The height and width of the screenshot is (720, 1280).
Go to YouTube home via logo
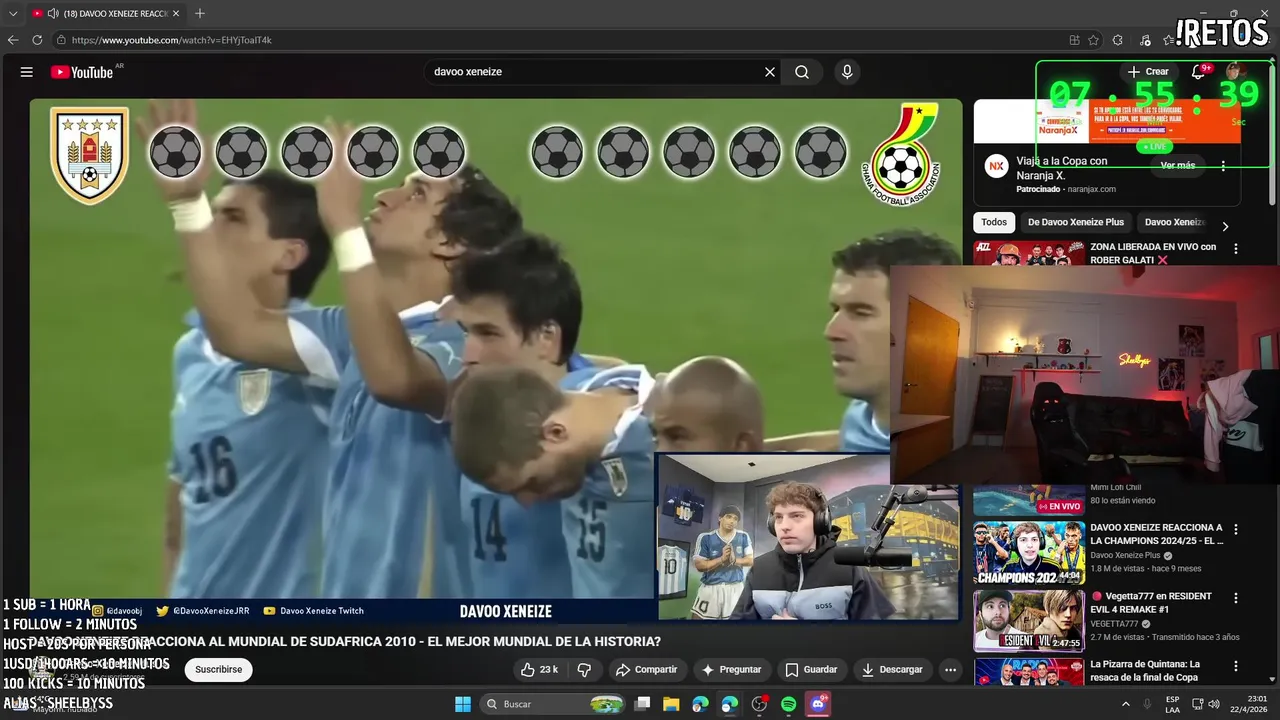[82, 72]
